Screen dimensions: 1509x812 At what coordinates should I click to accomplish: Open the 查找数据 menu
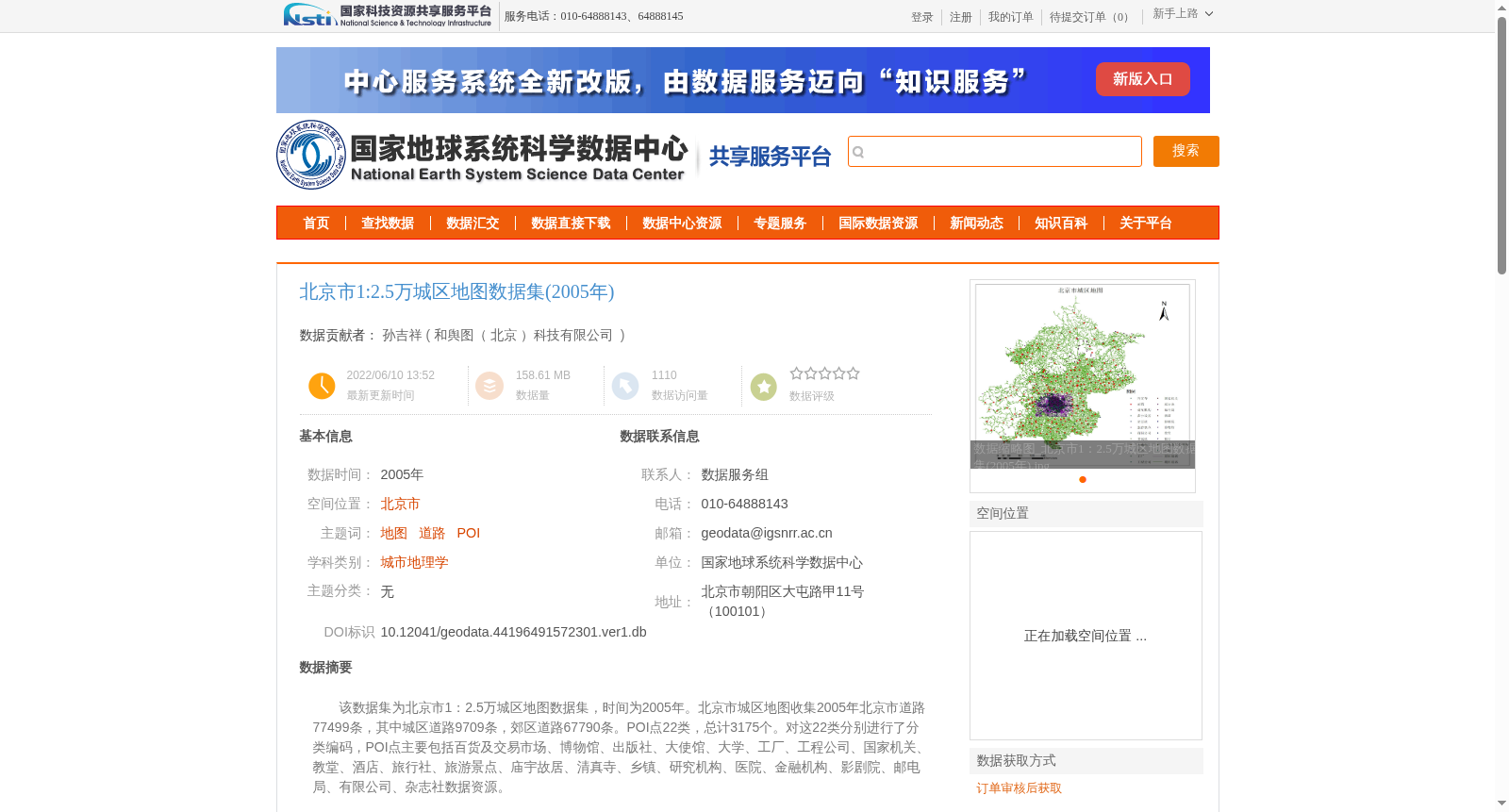pyautogui.click(x=388, y=224)
